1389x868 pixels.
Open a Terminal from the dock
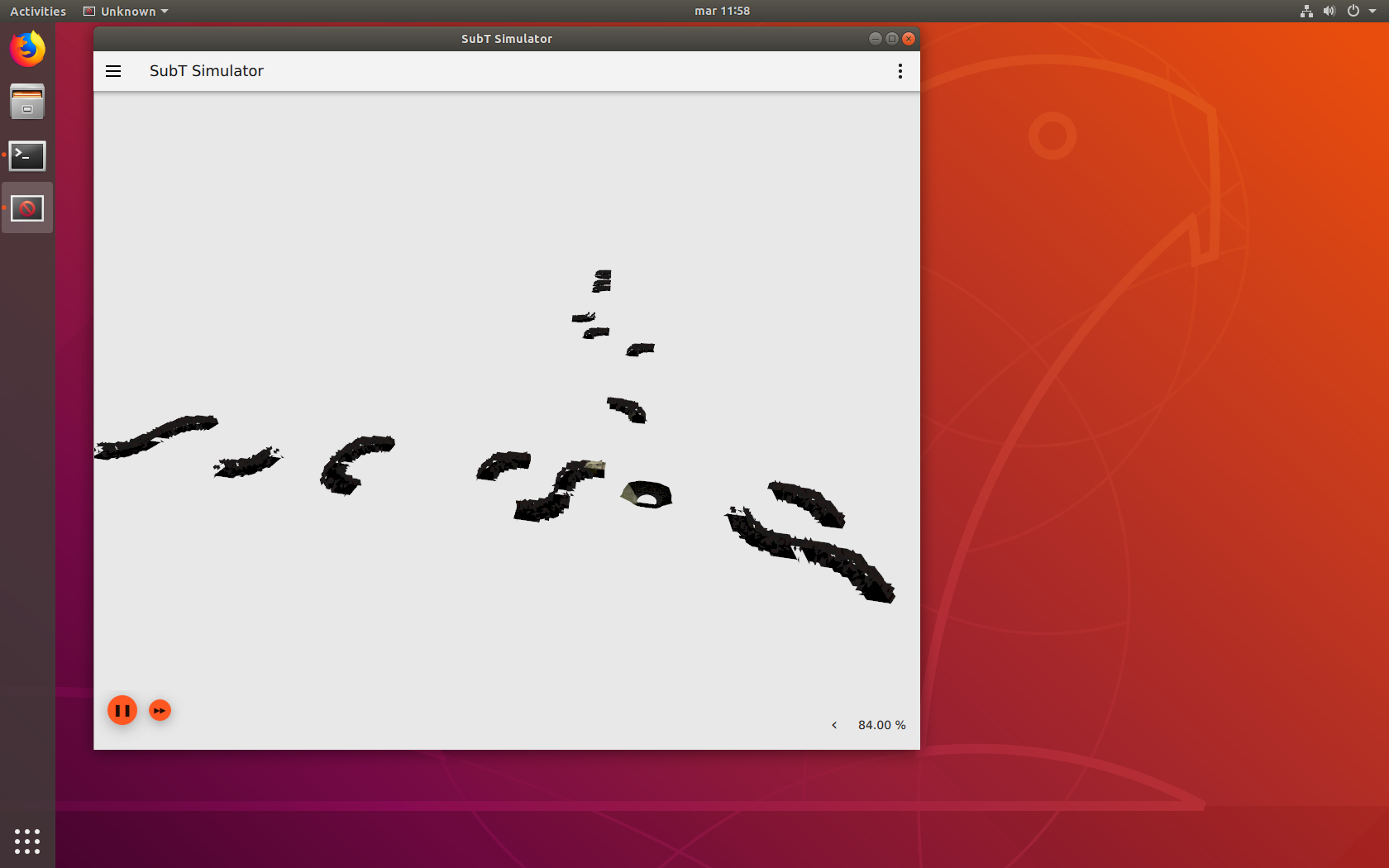click(27, 156)
